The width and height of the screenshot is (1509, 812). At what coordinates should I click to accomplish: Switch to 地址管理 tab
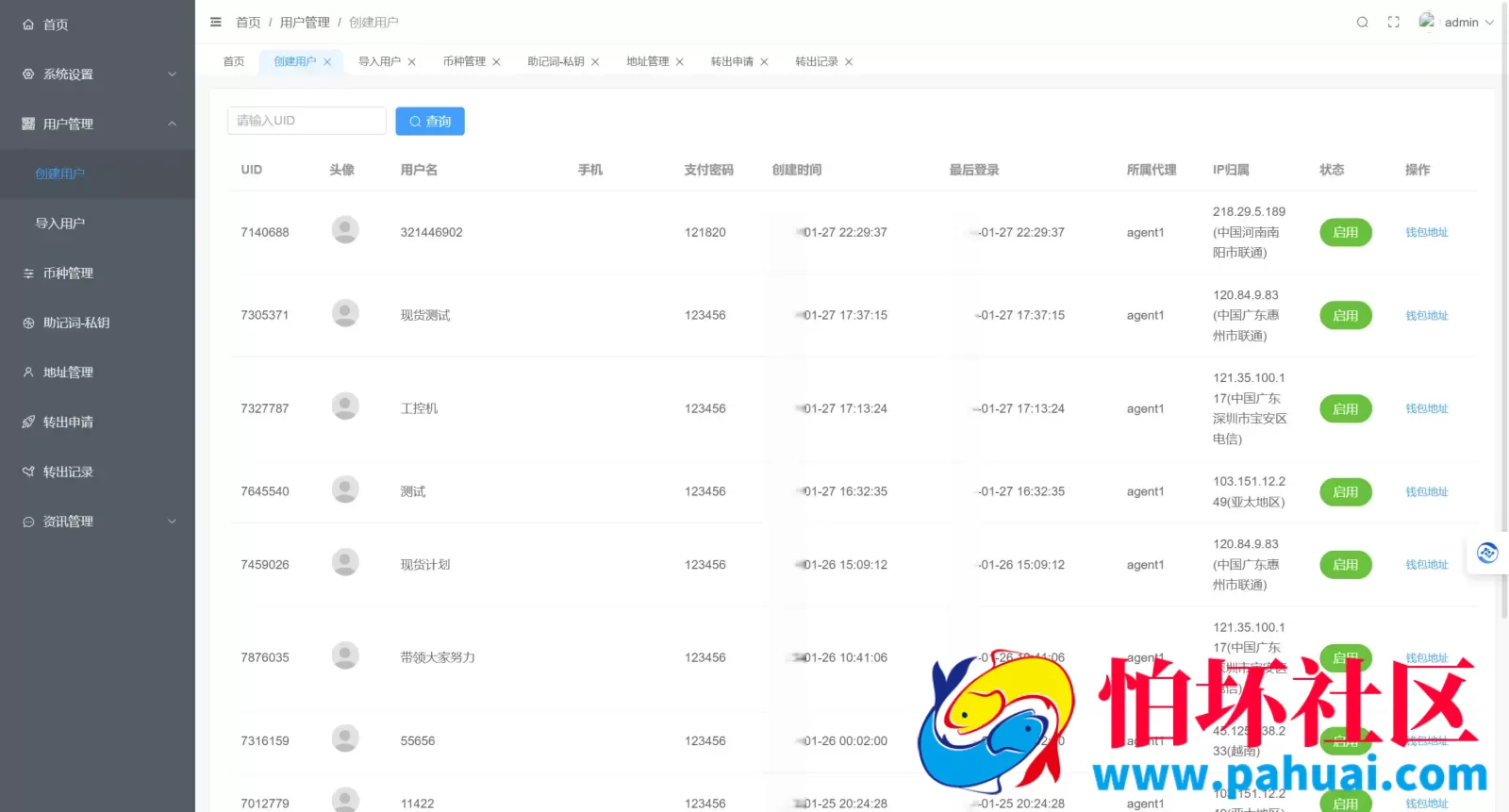647,61
